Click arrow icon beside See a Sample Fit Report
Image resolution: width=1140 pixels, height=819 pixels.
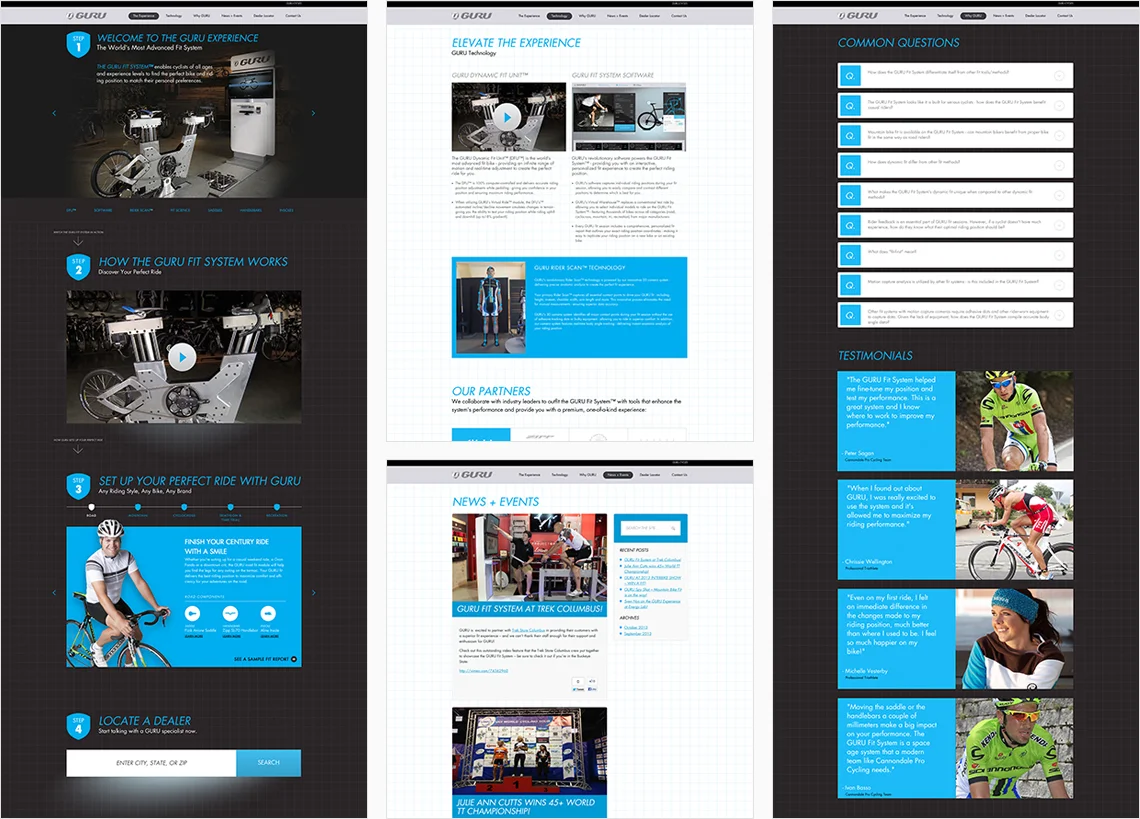pyautogui.click(x=294, y=659)
